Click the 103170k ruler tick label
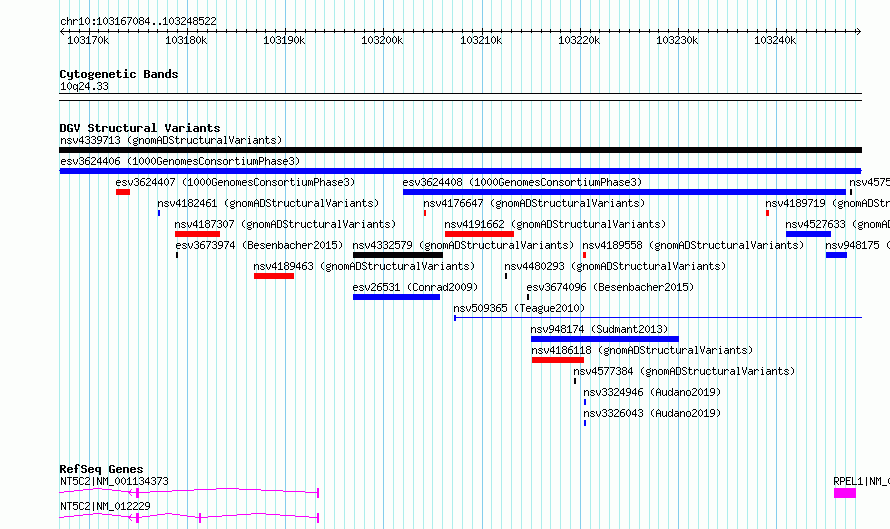This screenshot has height=529, width=890. coord(88,40)
